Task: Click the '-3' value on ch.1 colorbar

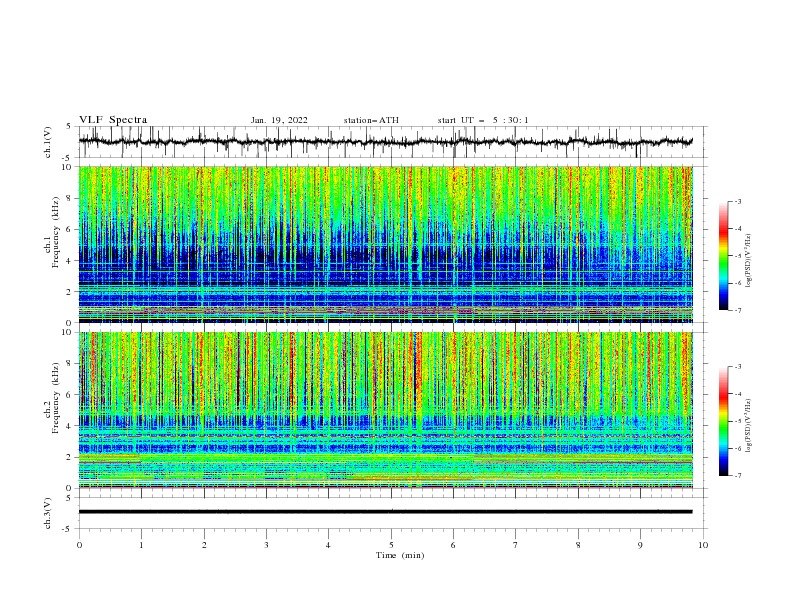Action: point(738,201)
